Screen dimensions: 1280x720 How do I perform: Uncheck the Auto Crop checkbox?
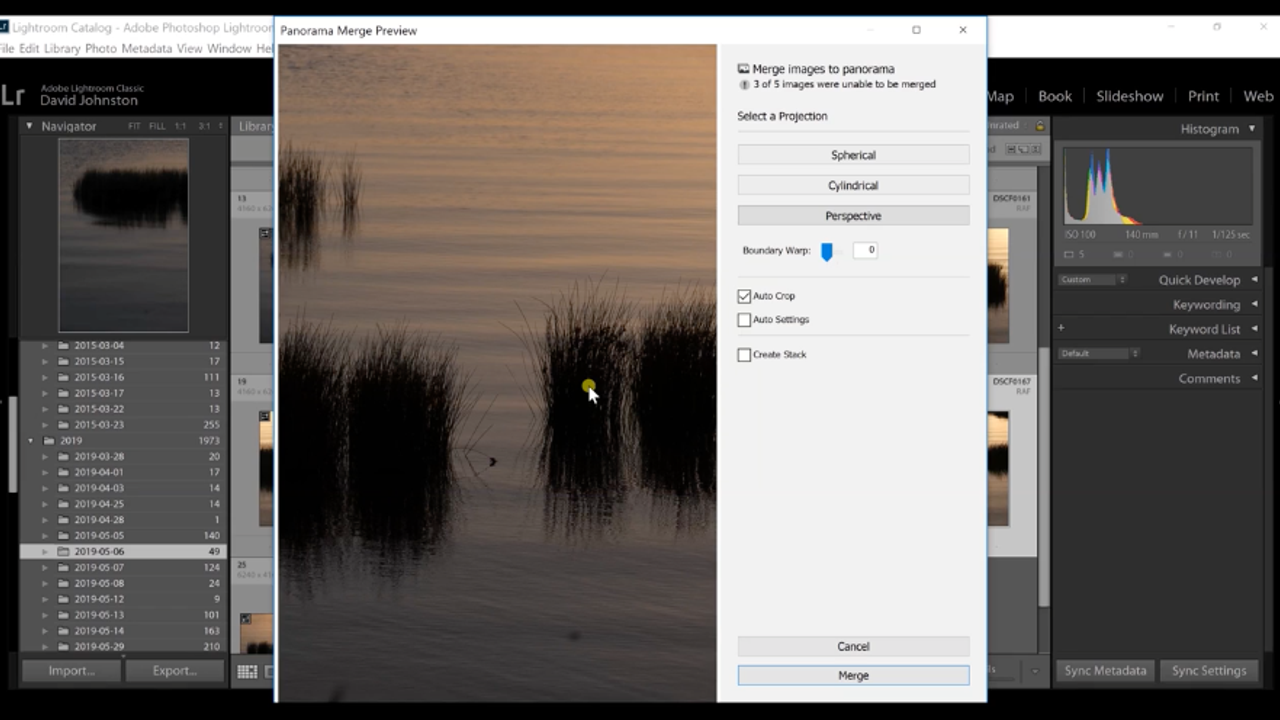(x=744, y=296)
